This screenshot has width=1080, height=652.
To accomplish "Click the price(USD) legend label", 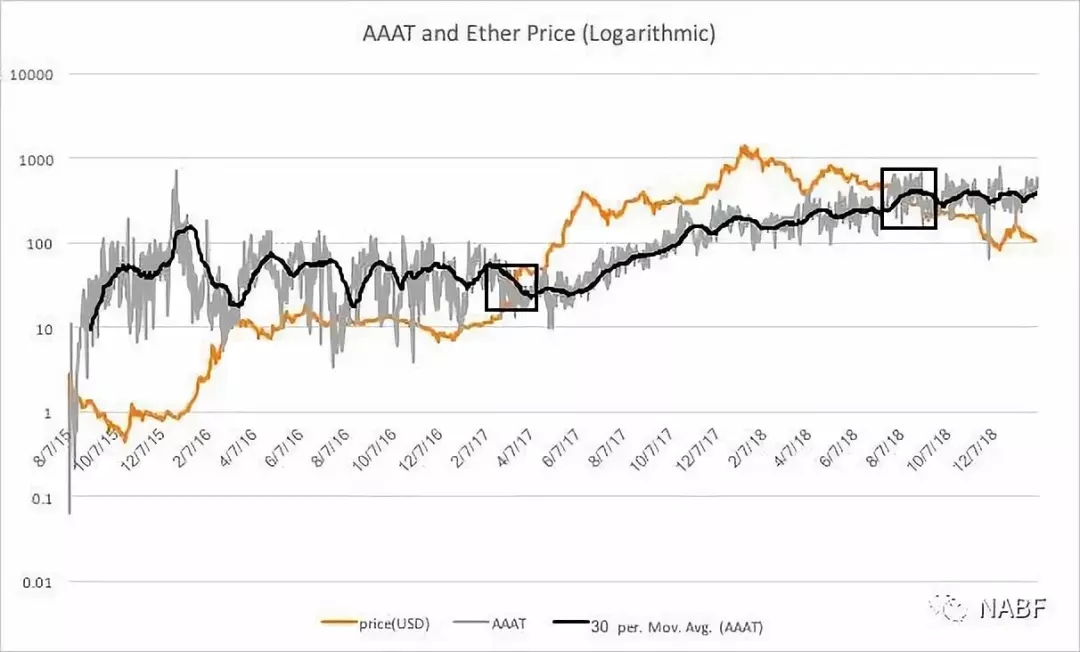I will click(x=394, y=624).
